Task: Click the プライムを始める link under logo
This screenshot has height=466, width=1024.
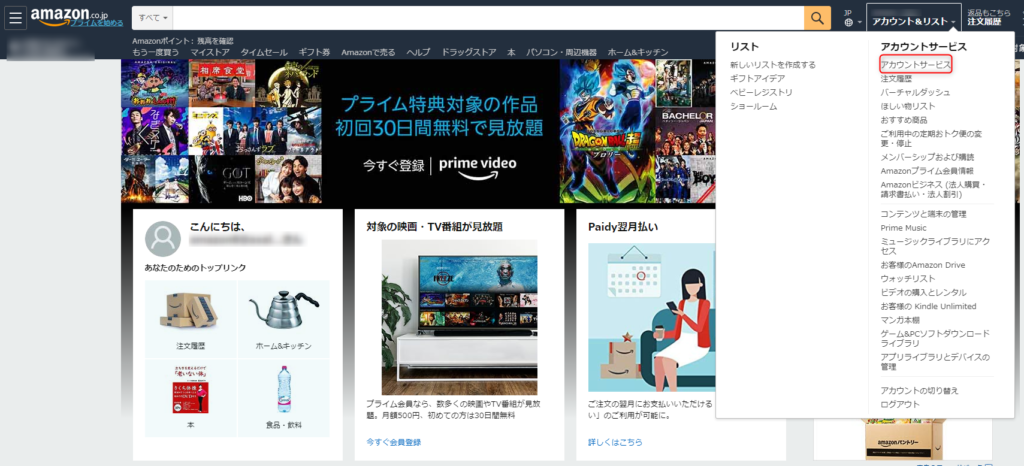Action: tap(97, 23)
